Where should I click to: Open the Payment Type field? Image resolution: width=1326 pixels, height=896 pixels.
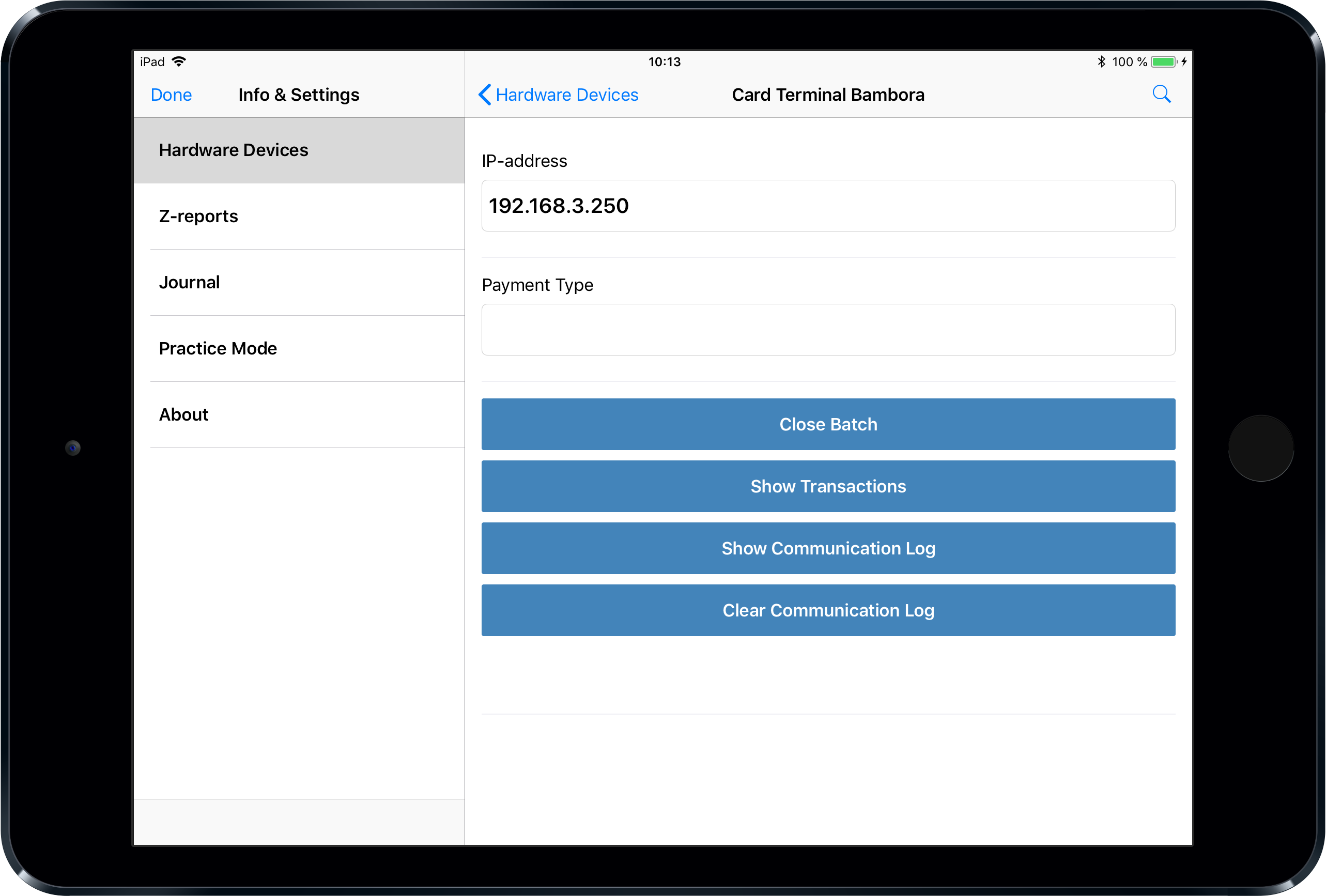tap(828, 330)
